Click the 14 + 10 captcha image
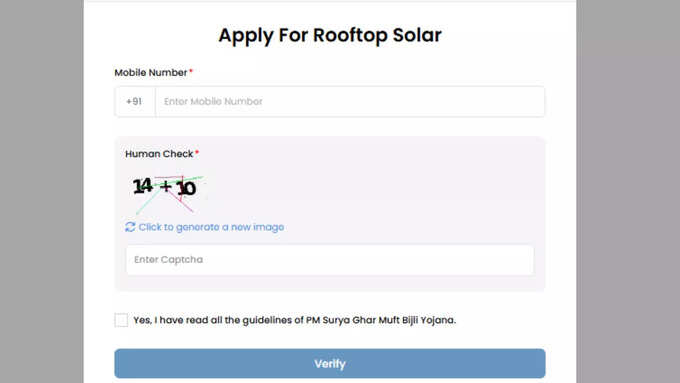Viewport: 680px width, 383px height. point(167,193)
